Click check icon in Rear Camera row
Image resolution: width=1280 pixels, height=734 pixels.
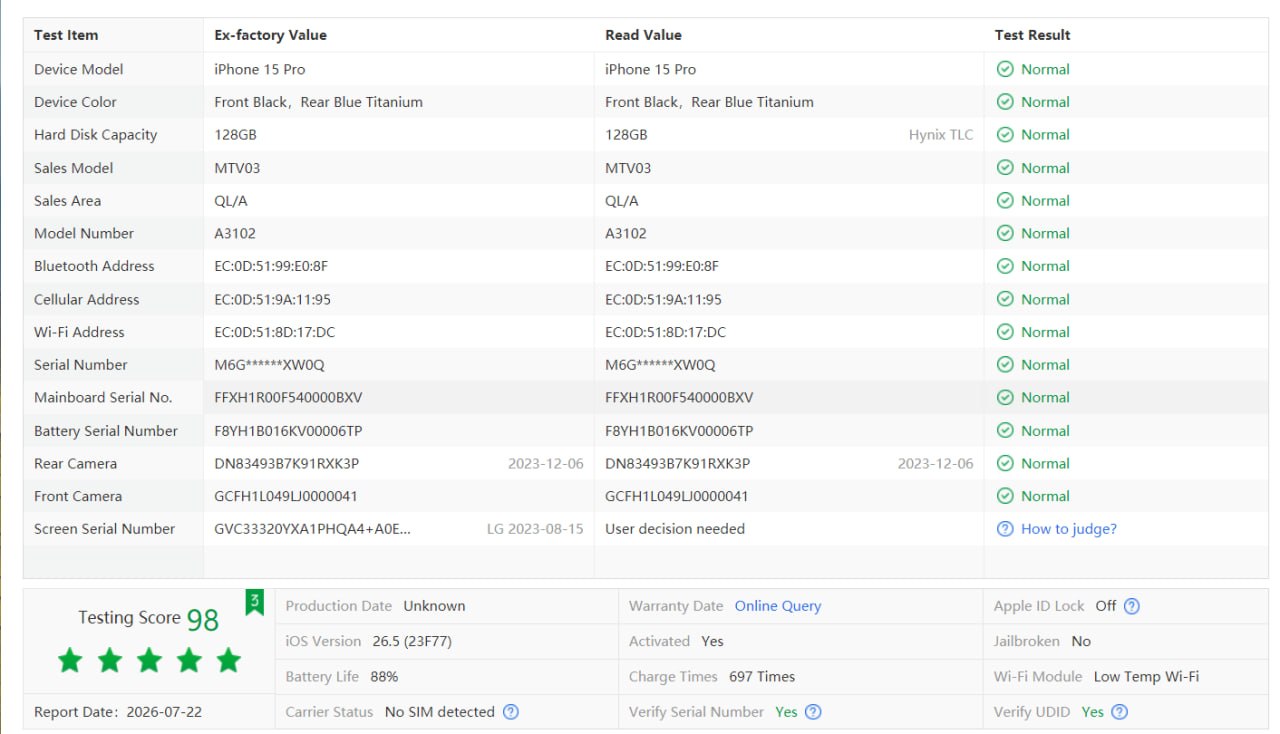click(1005, 463)
